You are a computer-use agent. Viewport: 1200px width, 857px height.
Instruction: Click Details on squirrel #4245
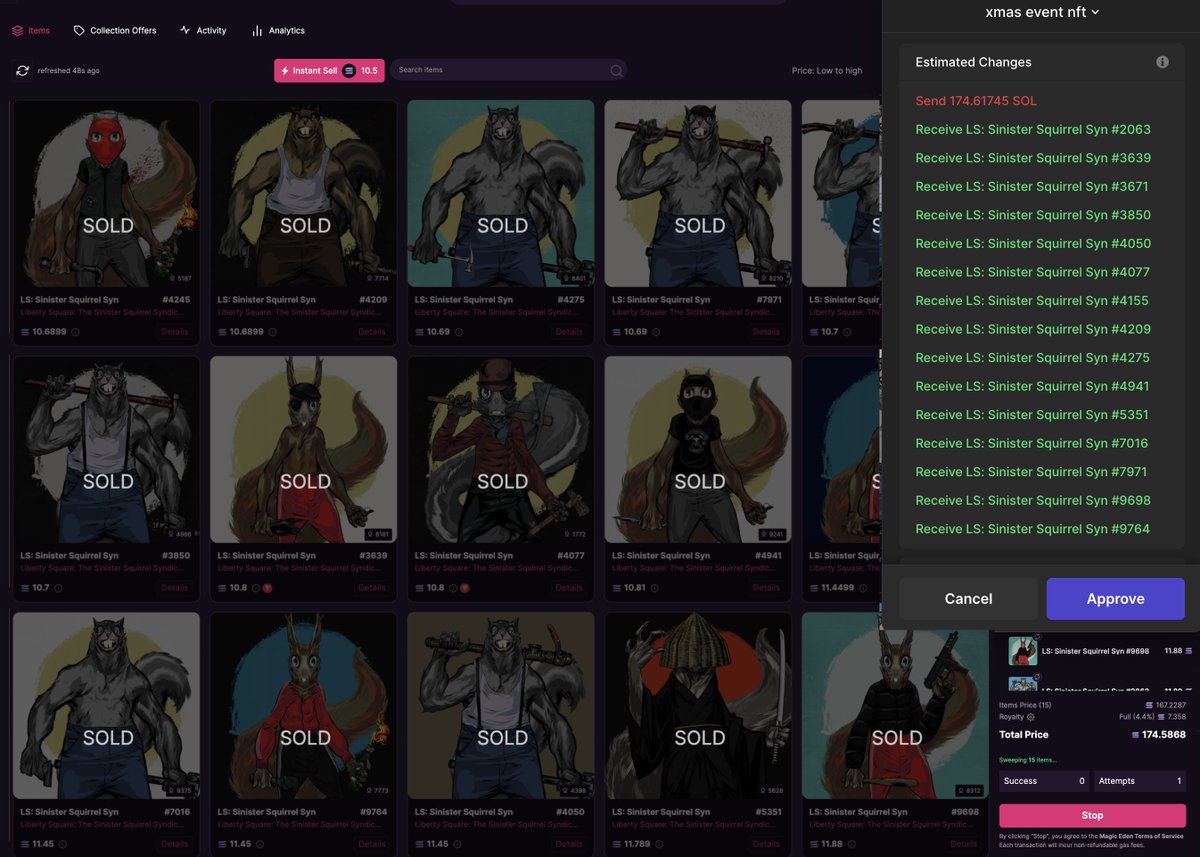click(x=174, y=332)
